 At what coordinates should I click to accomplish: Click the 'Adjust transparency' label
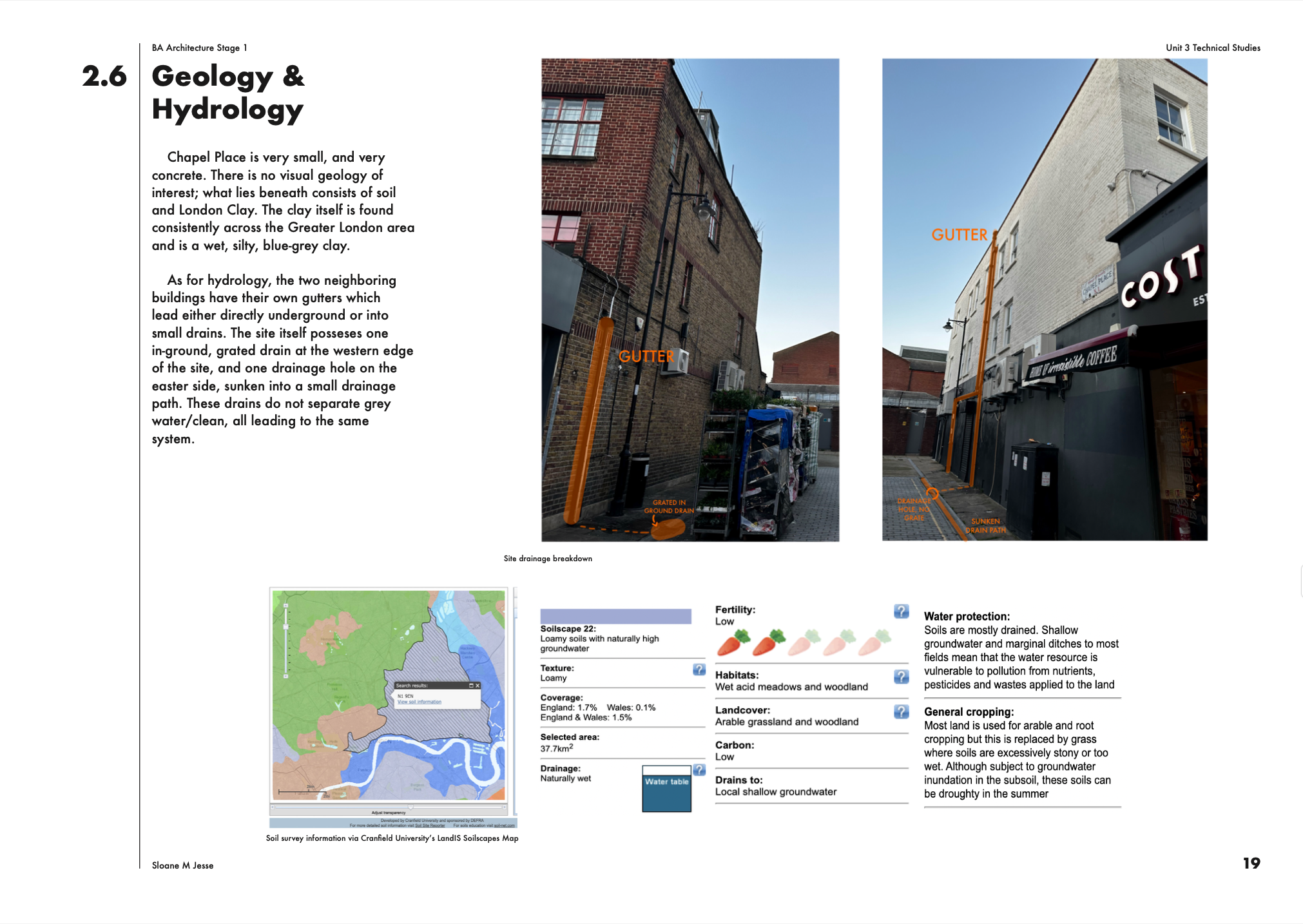pyautogui.click(x=389, y=813)
